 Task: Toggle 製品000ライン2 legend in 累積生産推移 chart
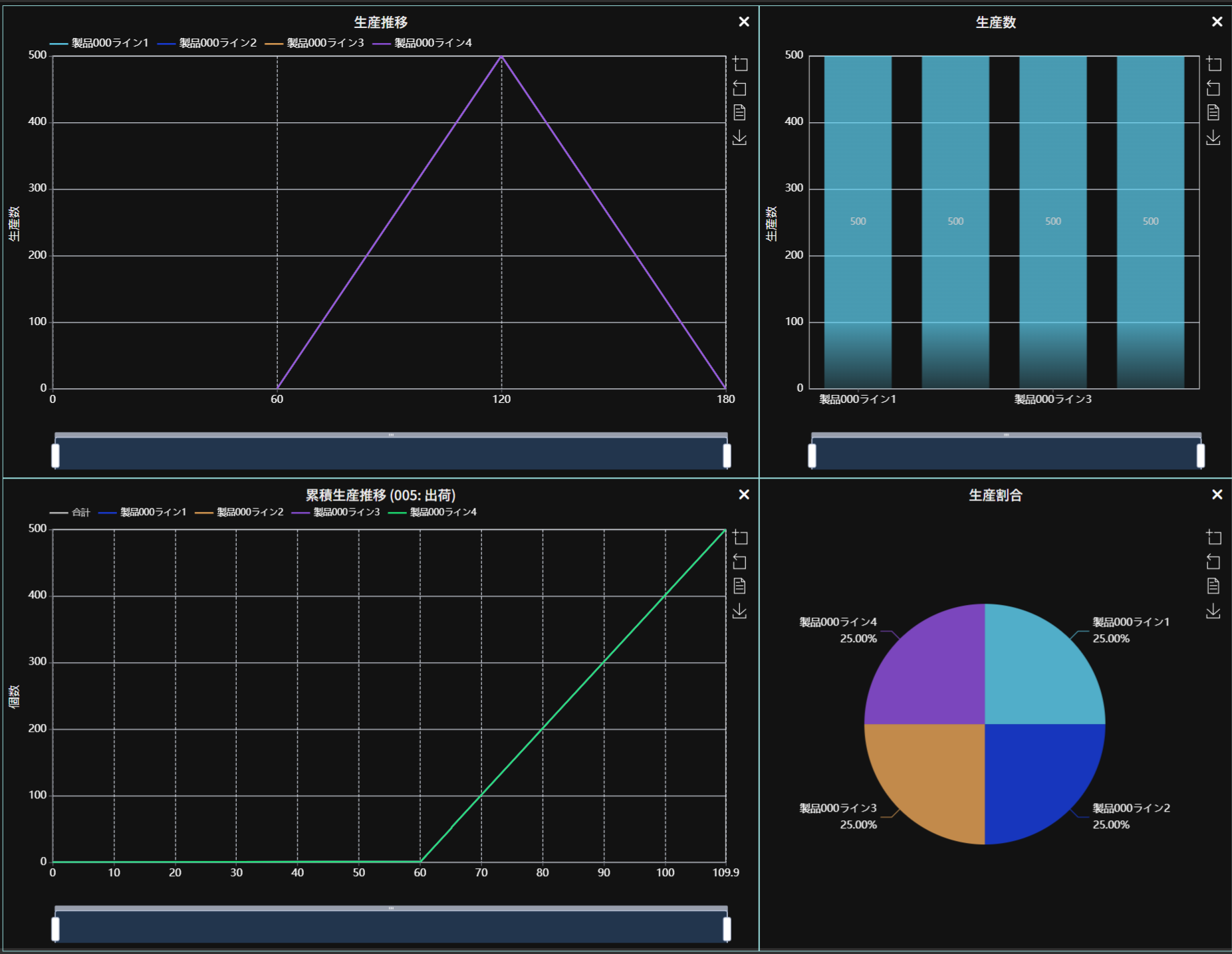tap(239, 513)
